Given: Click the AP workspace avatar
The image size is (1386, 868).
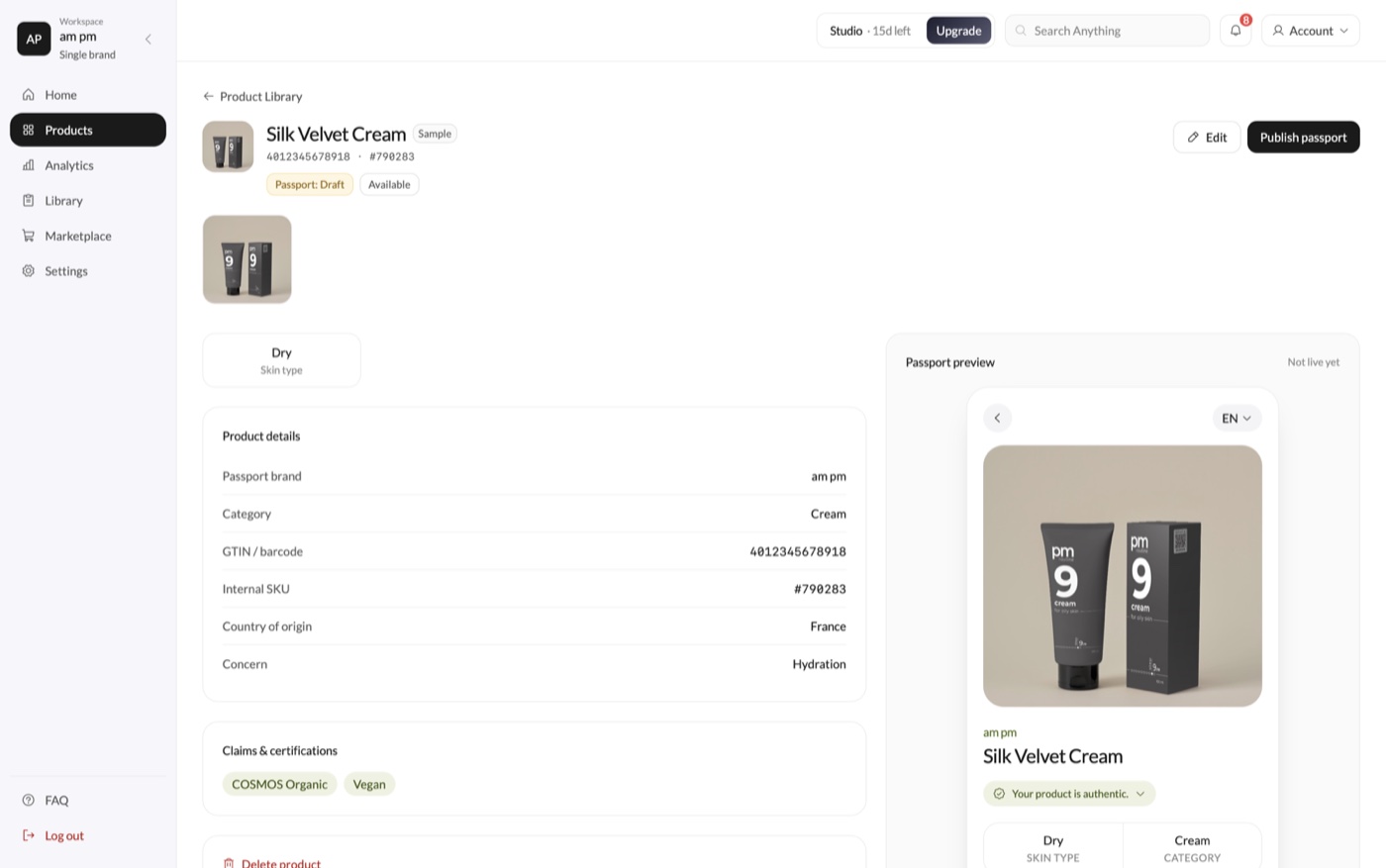Looking at the screenshot, I should 34,39.
